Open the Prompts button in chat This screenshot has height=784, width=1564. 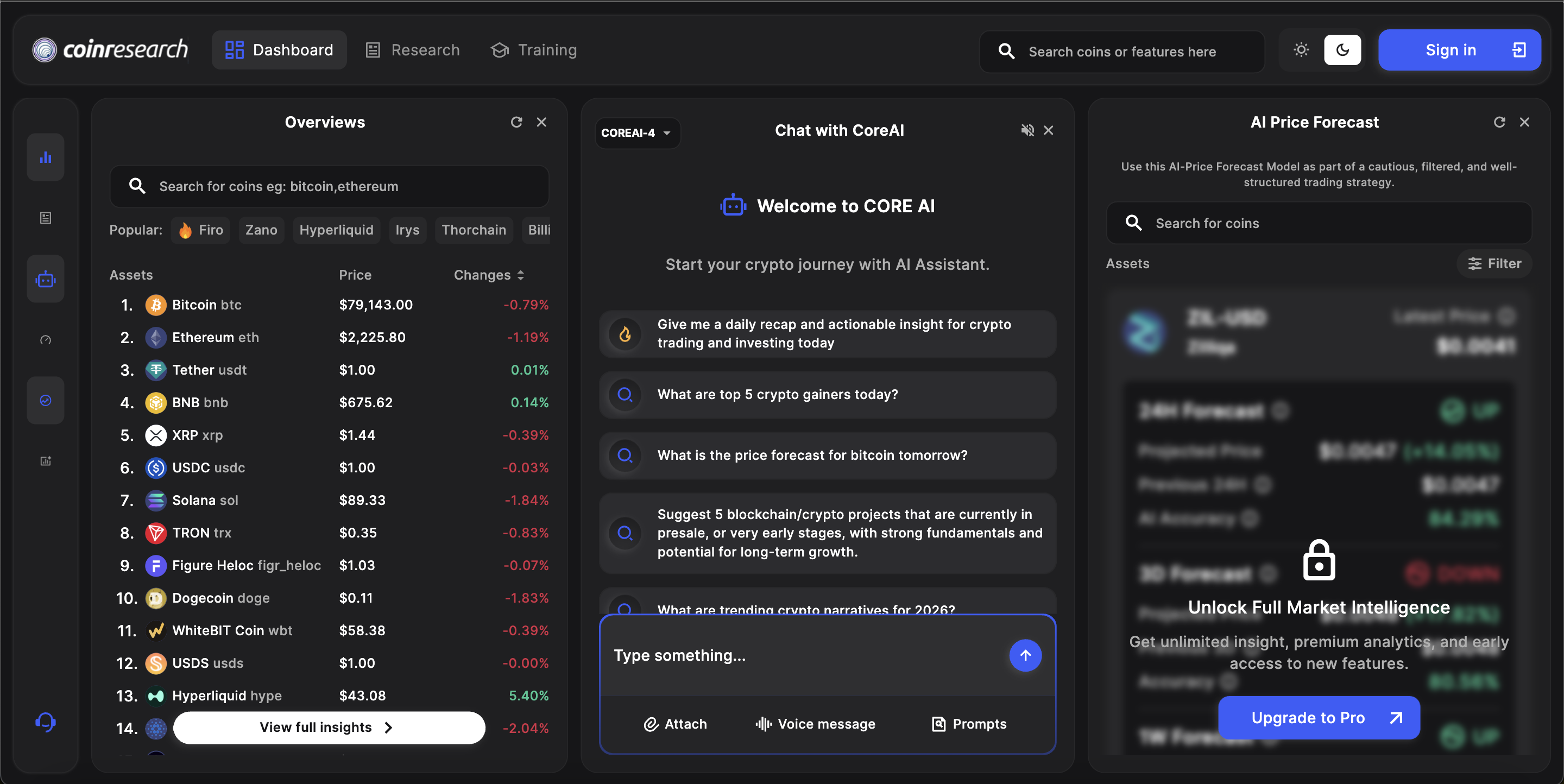click(969, 724)
